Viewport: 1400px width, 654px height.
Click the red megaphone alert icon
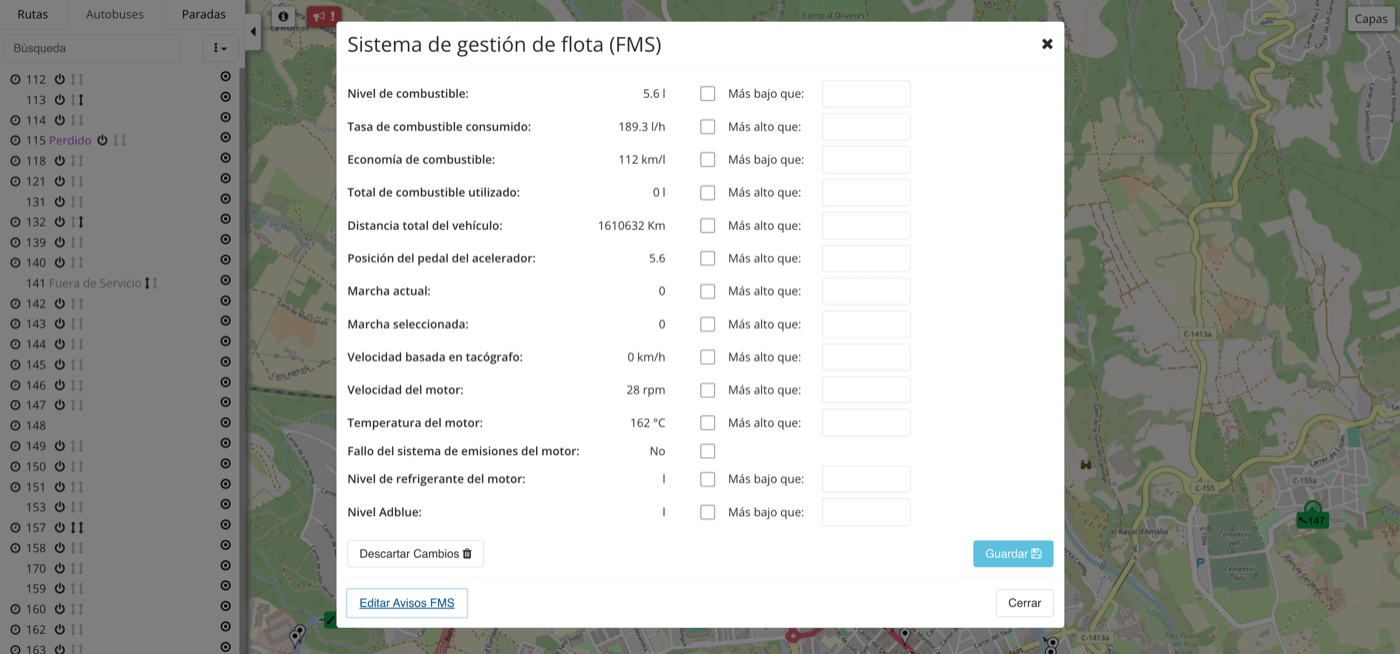(x=320, y=14)
